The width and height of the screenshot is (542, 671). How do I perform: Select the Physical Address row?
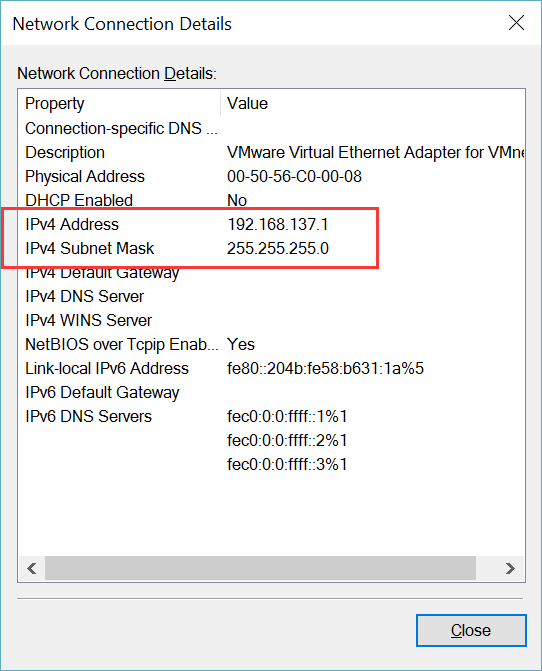(272, 176)
